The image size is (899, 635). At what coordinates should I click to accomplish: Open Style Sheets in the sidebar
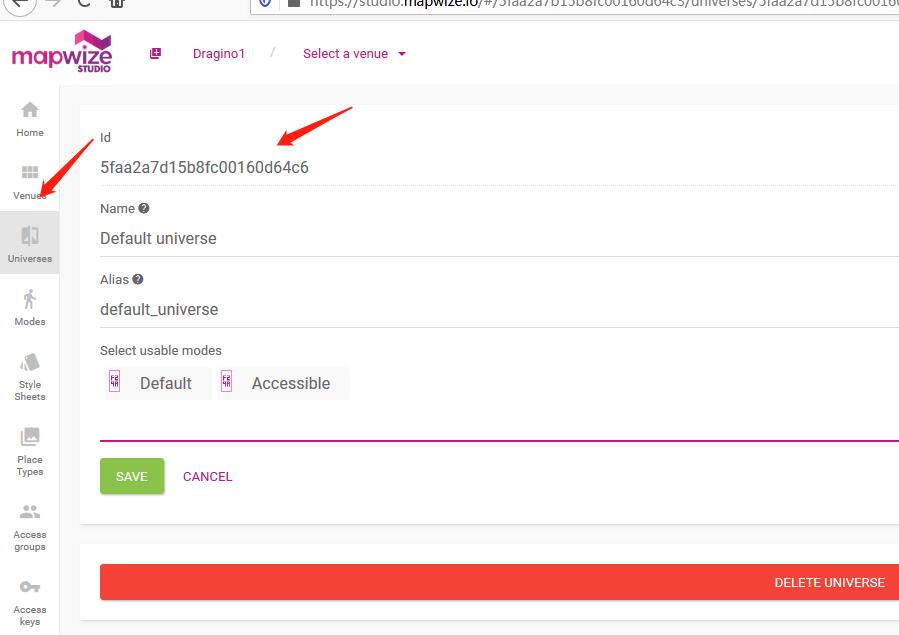30,377
